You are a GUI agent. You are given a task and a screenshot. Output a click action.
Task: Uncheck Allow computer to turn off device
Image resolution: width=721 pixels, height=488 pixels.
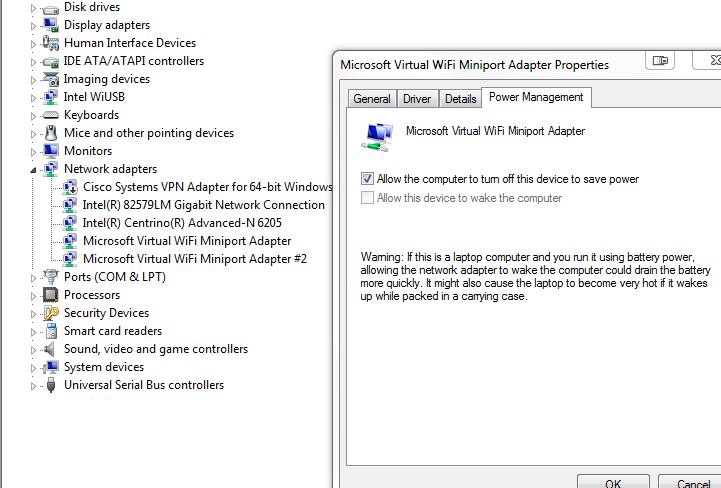[368, 179]
